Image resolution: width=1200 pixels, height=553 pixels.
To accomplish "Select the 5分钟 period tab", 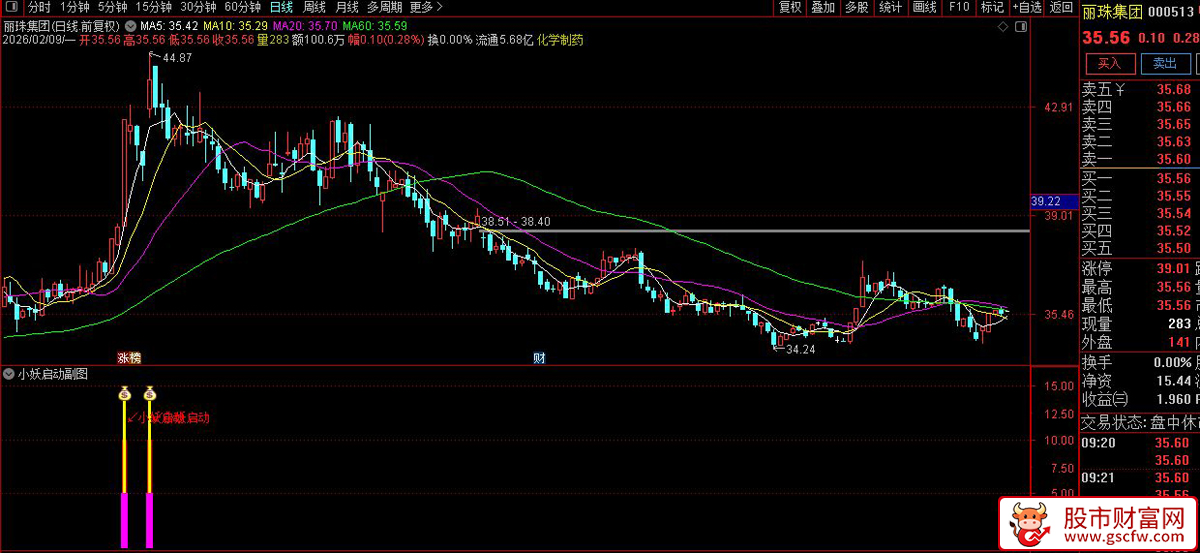I will pos(113,7).
